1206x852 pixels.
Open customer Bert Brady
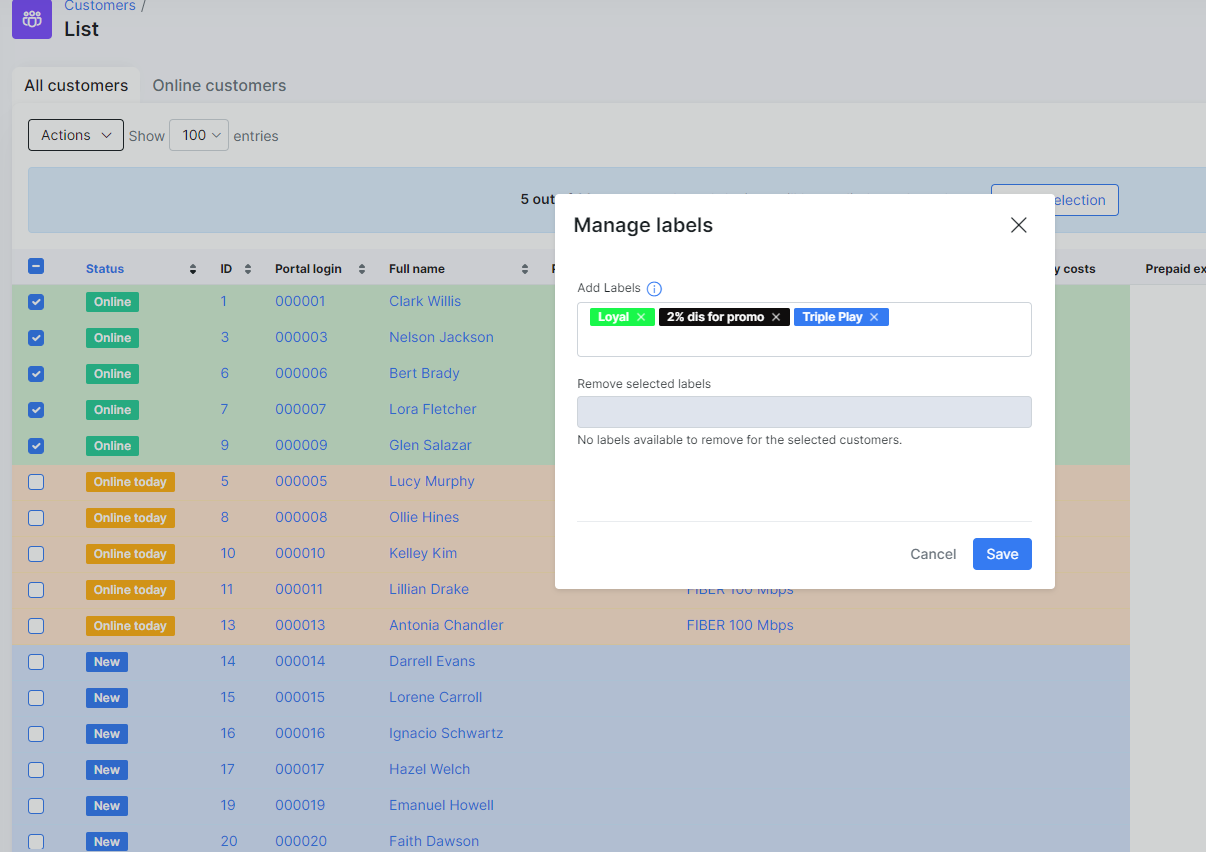pyautogui.click(x=424, y=373)
